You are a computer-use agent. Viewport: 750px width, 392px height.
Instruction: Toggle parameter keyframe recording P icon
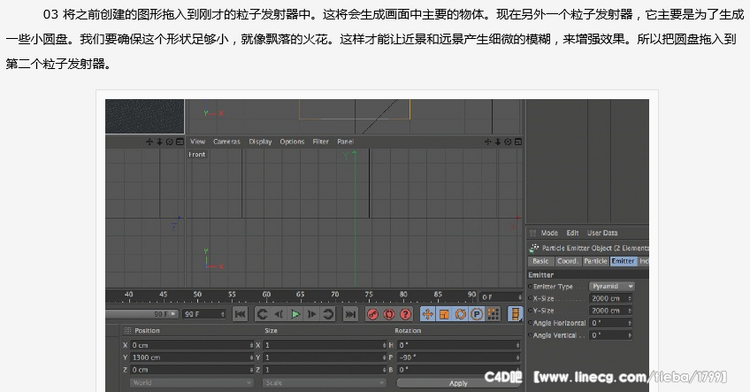[476, 314]
